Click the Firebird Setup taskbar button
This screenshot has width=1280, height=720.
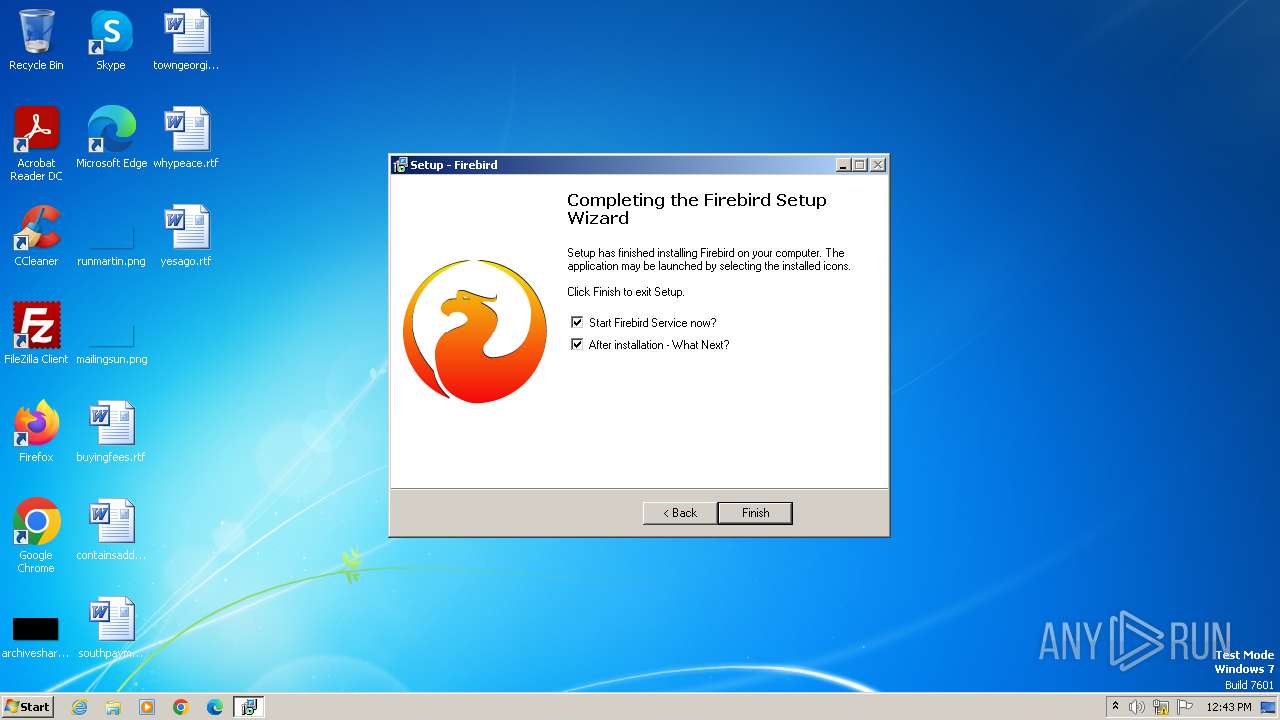pyautogui.click(x=249, y=707)
